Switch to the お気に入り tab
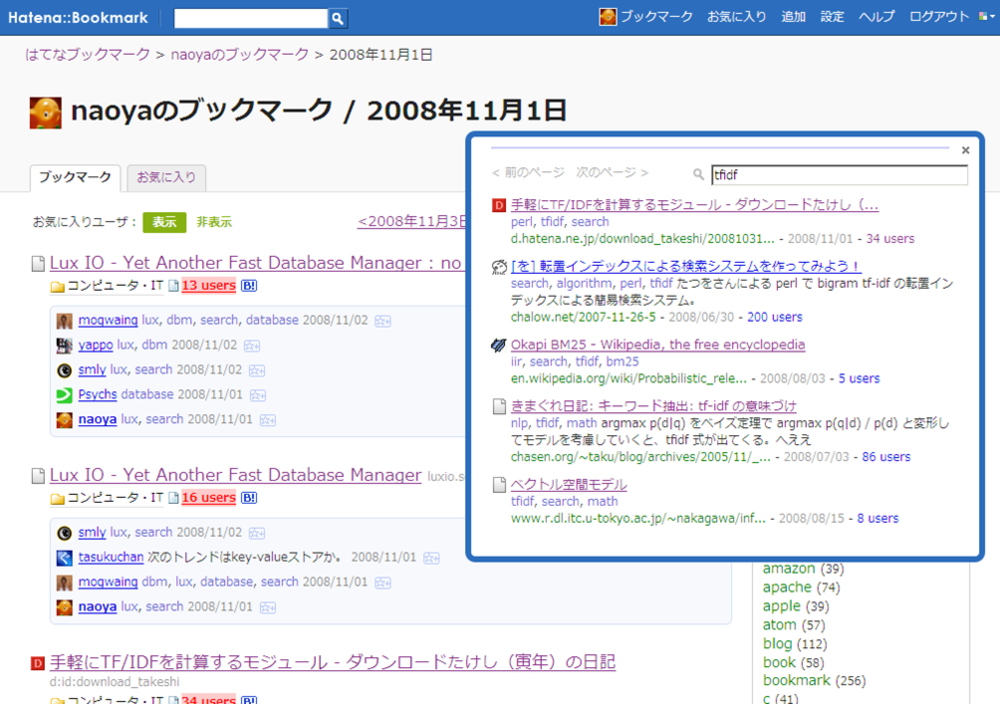The width and height of the screenshot is (1000, 704). click(166, 177)
